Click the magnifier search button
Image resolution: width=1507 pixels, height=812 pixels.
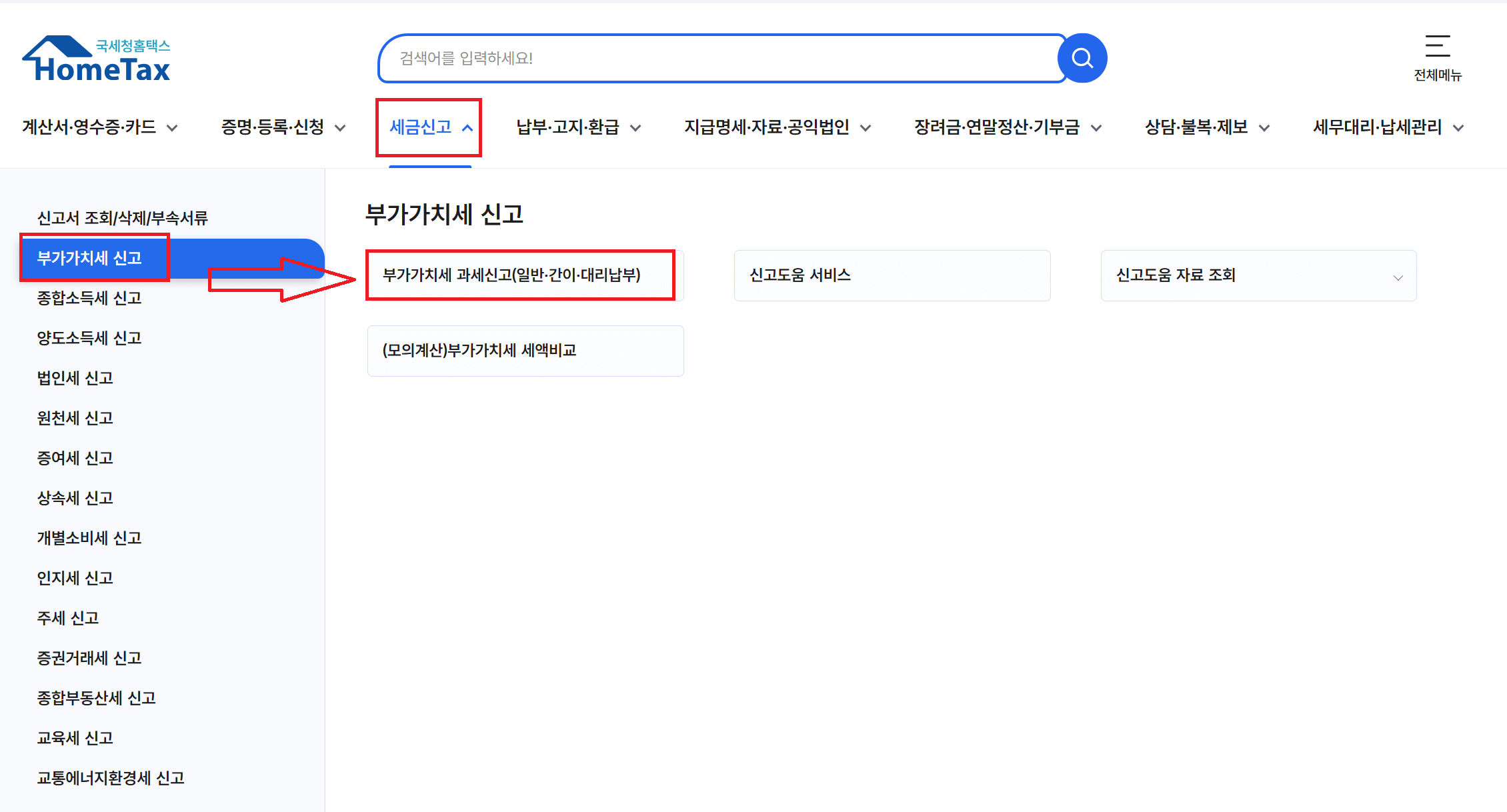[1082, 59]
